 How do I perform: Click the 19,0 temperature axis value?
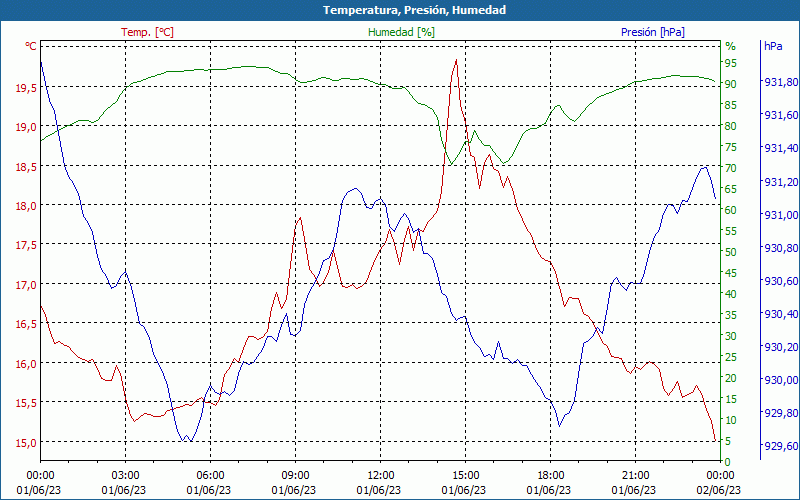point(26,127)
